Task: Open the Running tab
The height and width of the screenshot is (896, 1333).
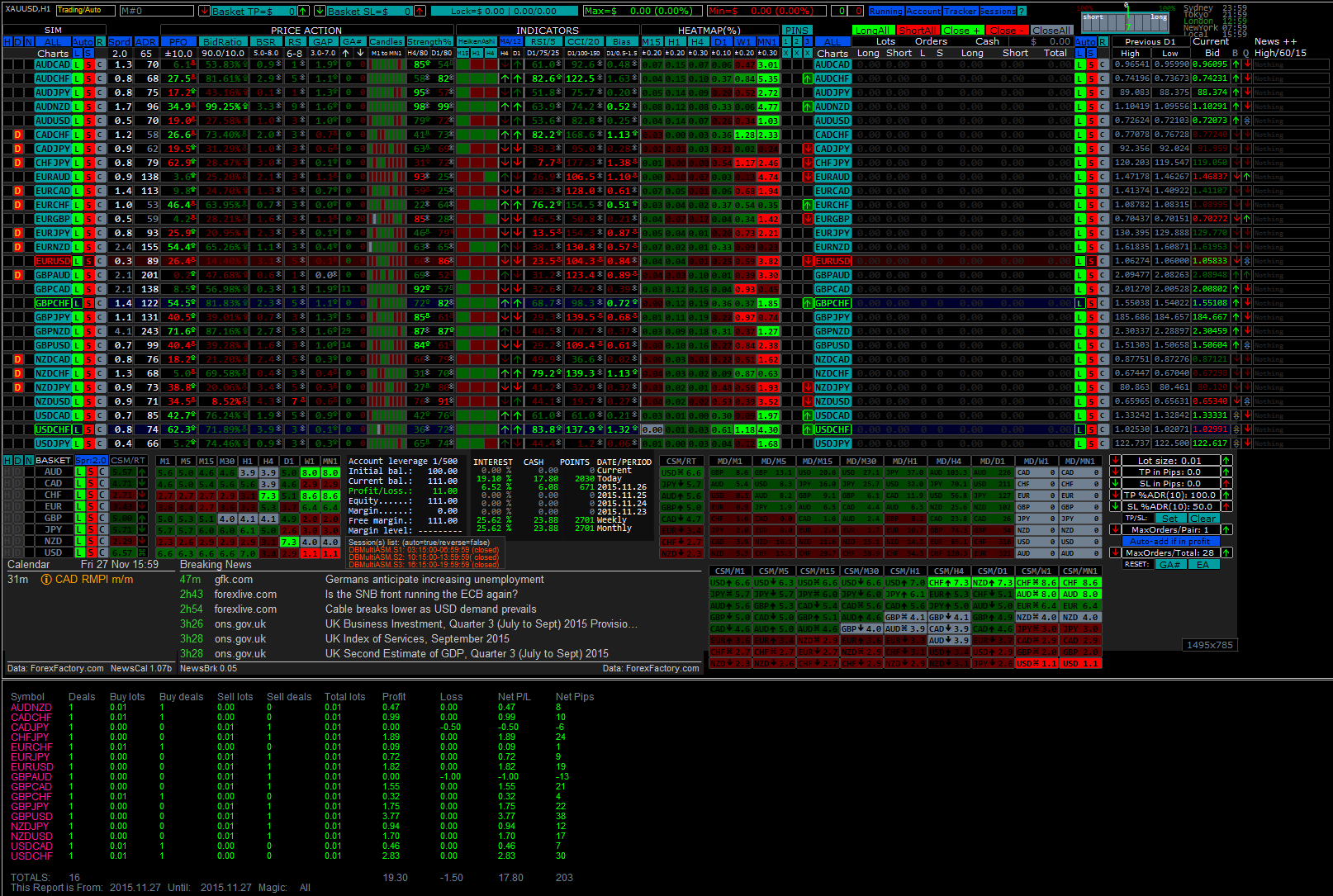Action: (x=885, y=12)
